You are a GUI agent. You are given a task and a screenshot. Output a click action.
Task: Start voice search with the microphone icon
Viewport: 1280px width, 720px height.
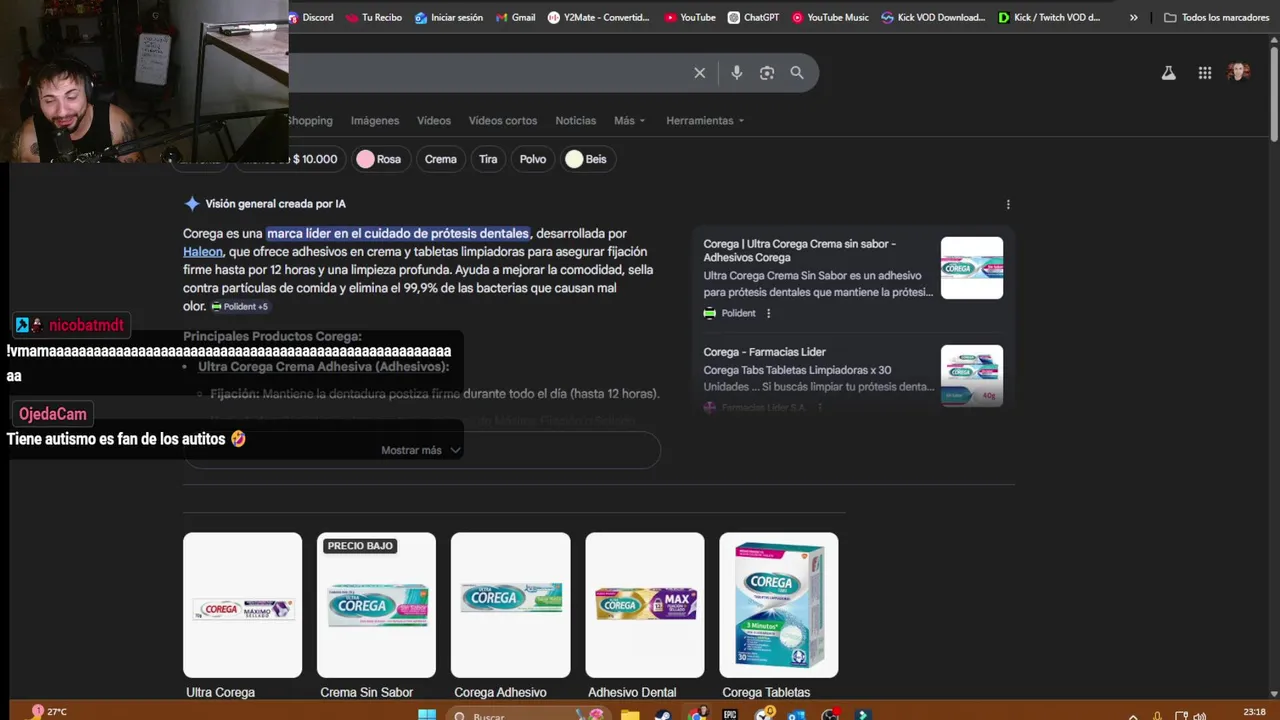point(737,73)
